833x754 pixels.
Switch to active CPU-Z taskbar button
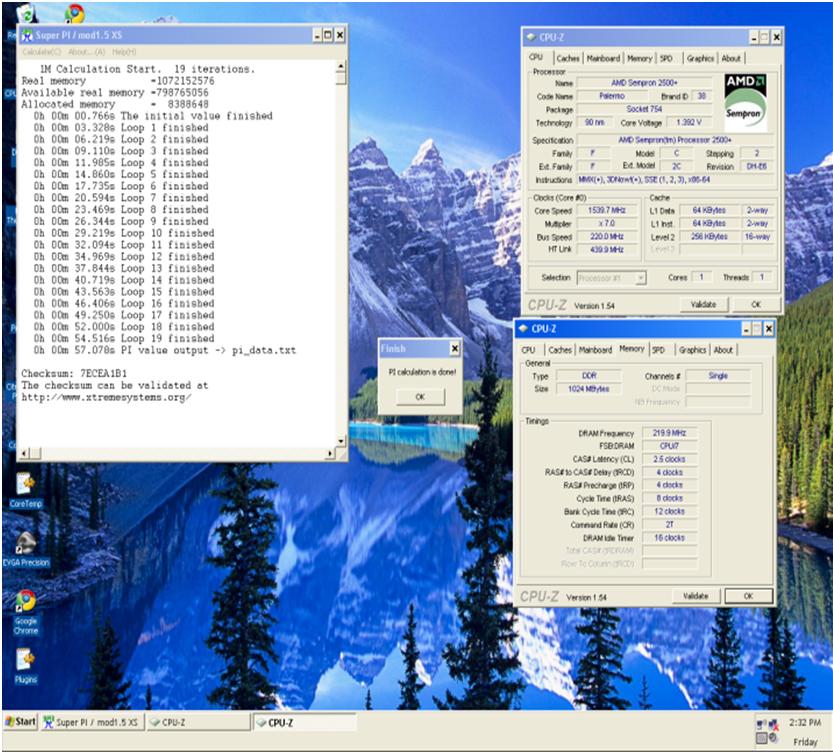tap(304, 722)
